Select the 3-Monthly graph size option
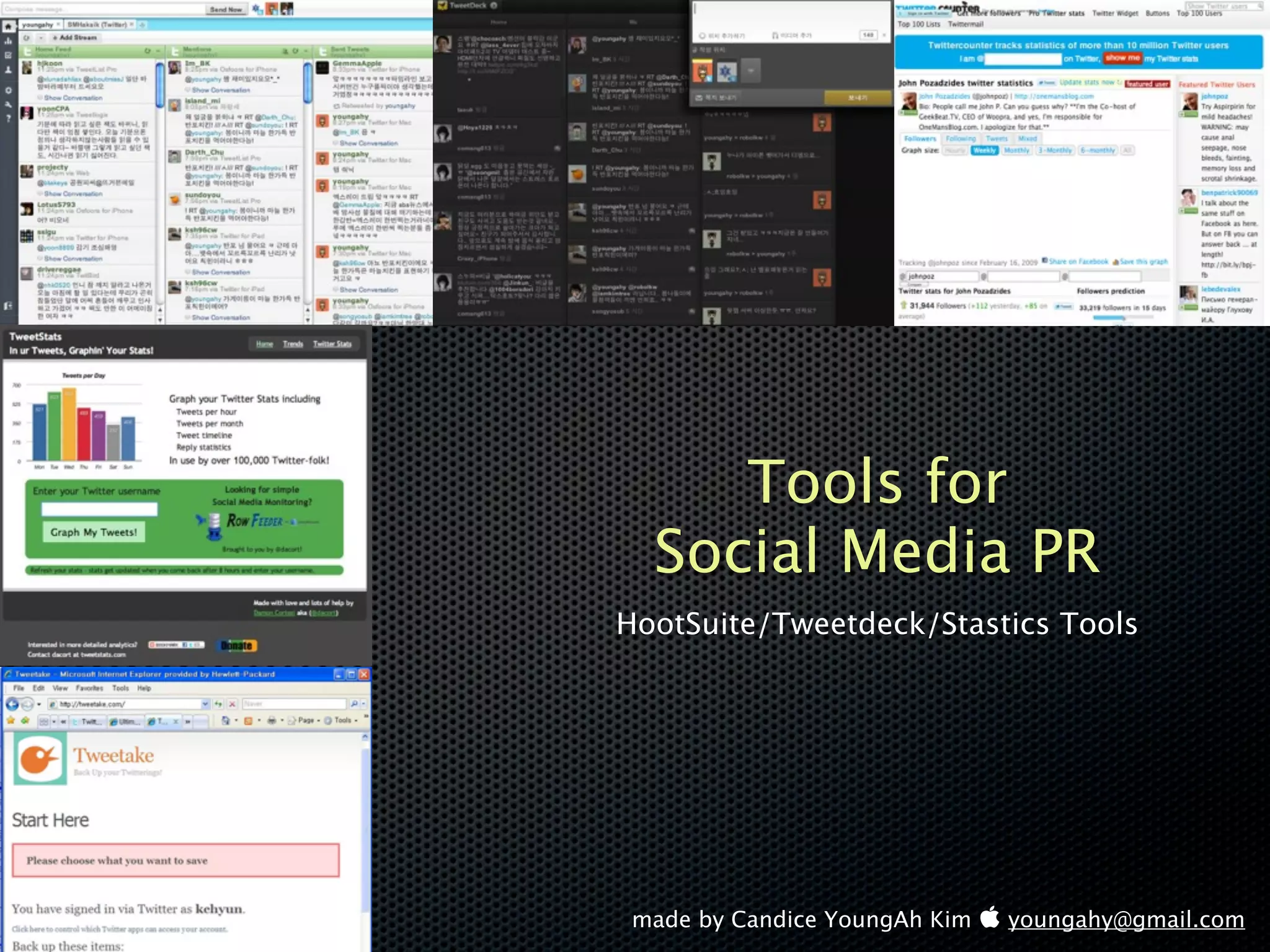 1055,151
